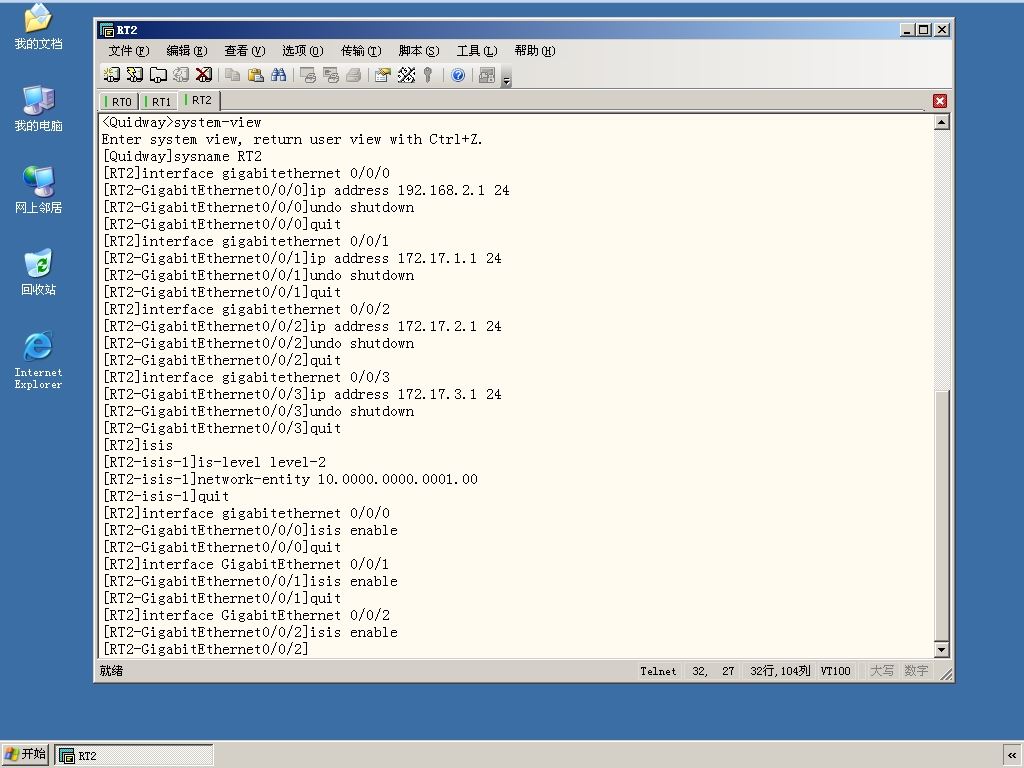1024x768 pixels.
Task: Minimize the RT2 window
Action: [906, 30]
